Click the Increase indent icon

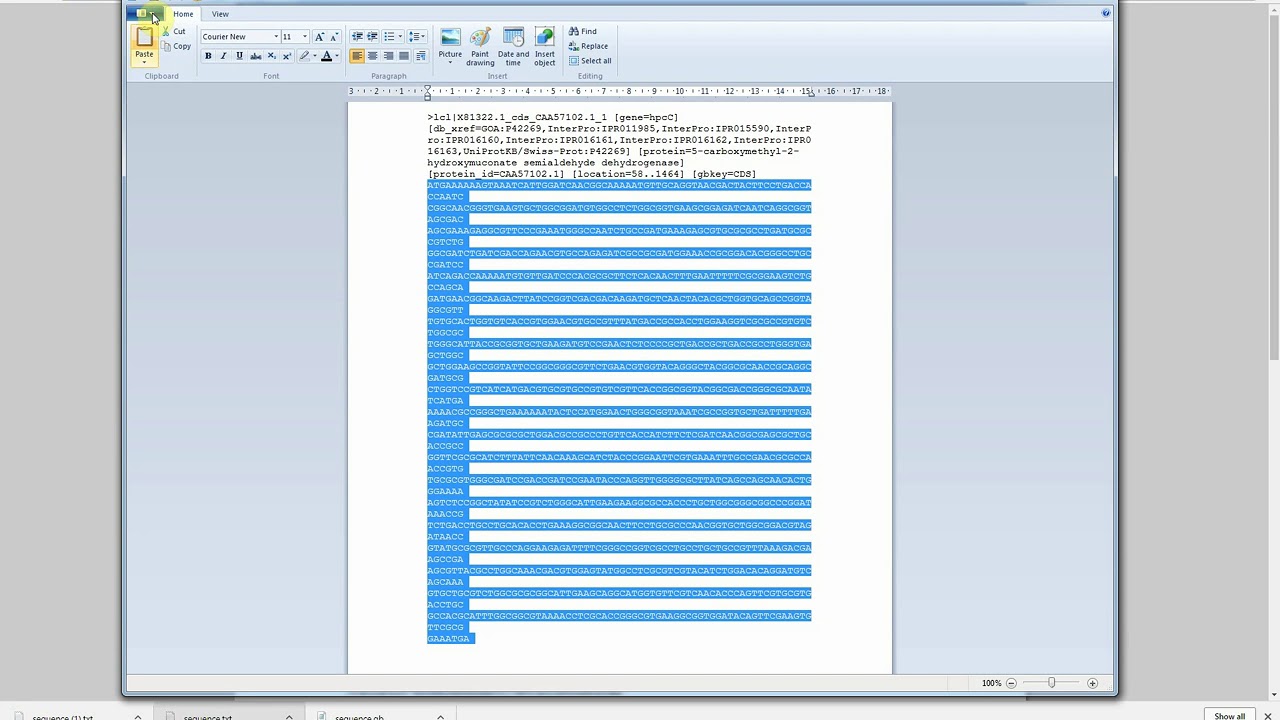pyautogui.click(x=372, y=37)
